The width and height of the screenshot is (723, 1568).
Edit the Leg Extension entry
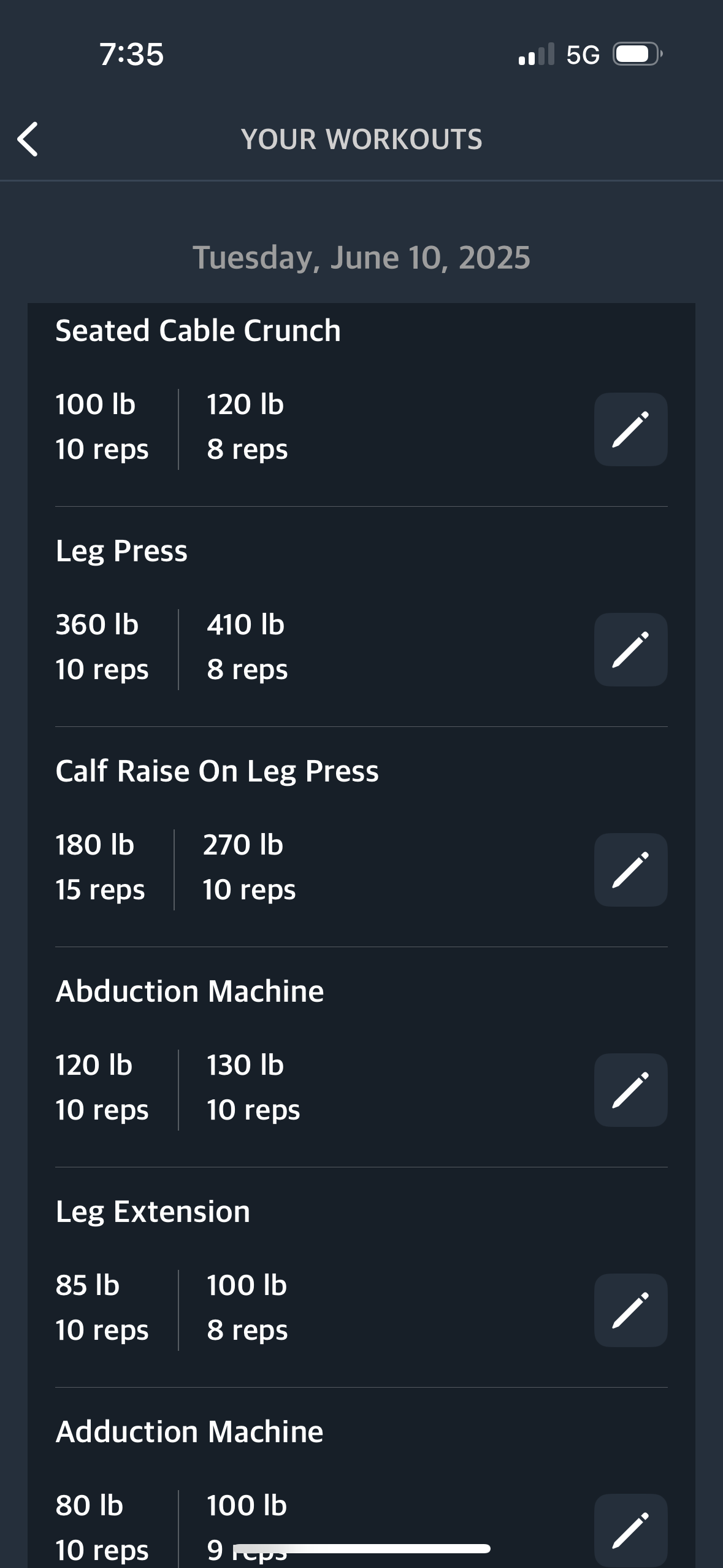(x=630, y=1310)
